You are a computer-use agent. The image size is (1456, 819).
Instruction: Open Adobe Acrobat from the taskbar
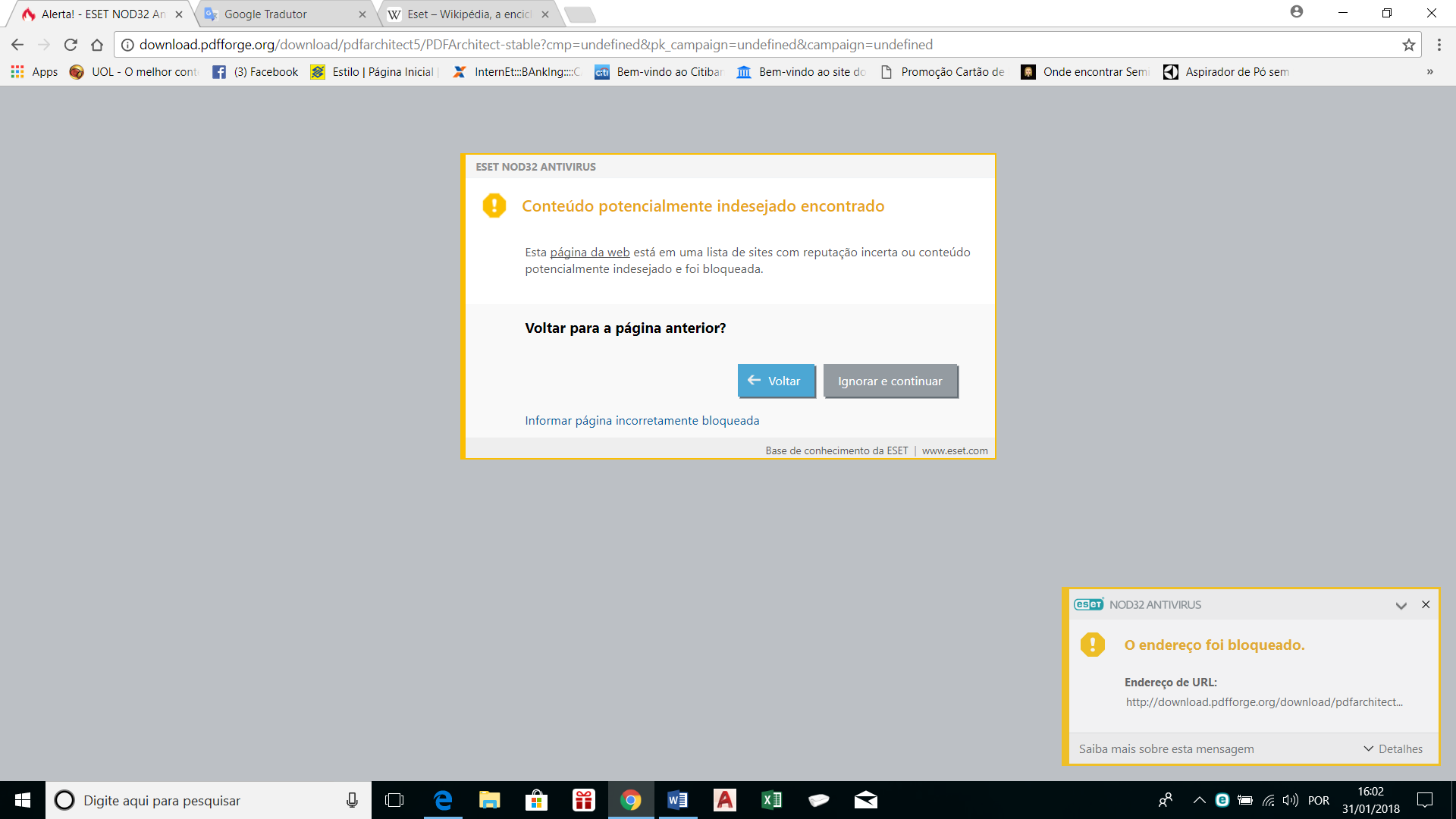point(725,800)
